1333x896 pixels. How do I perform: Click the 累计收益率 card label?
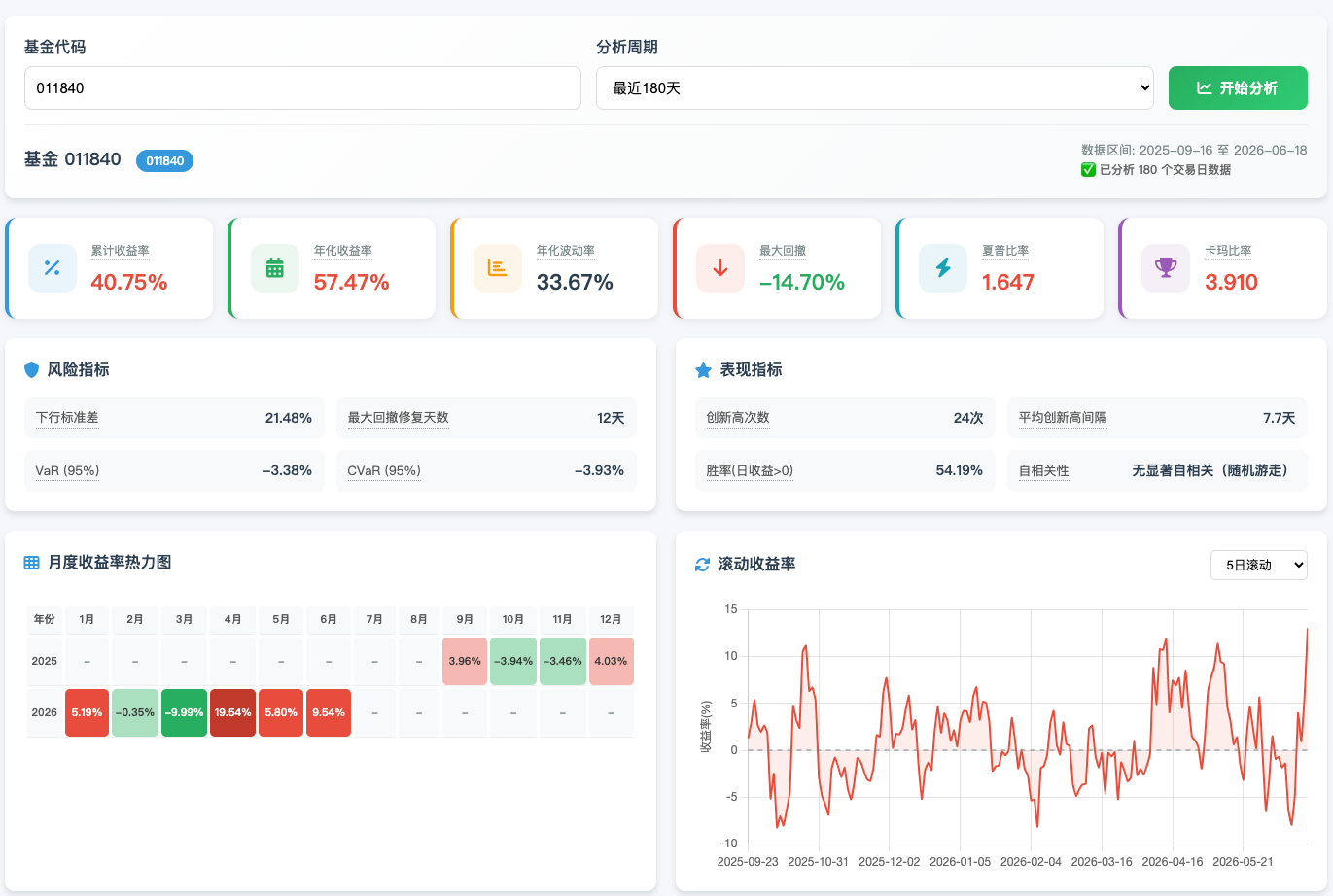[x=120, y=251]
